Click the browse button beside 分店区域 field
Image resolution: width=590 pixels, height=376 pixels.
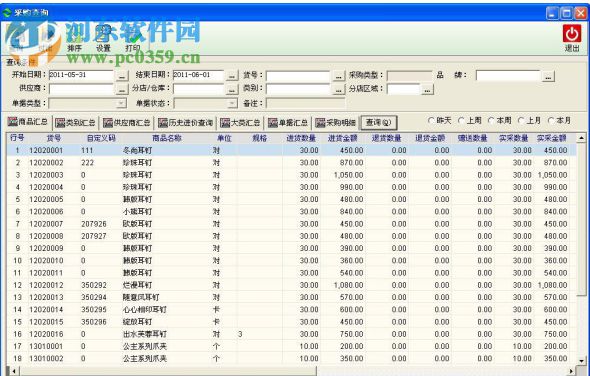(427, 90)
